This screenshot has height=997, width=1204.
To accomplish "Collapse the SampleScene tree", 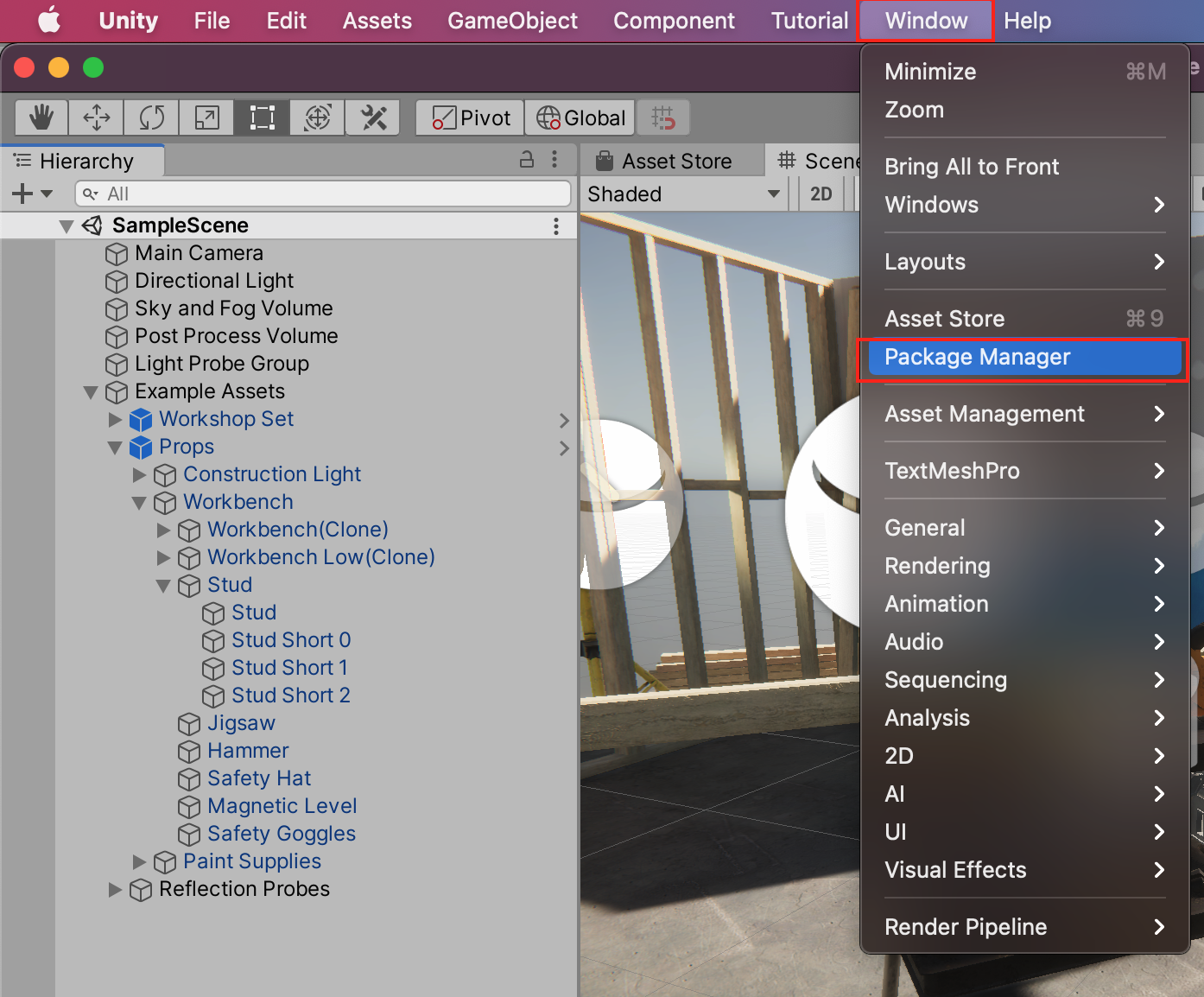I will tap(67, 226).
